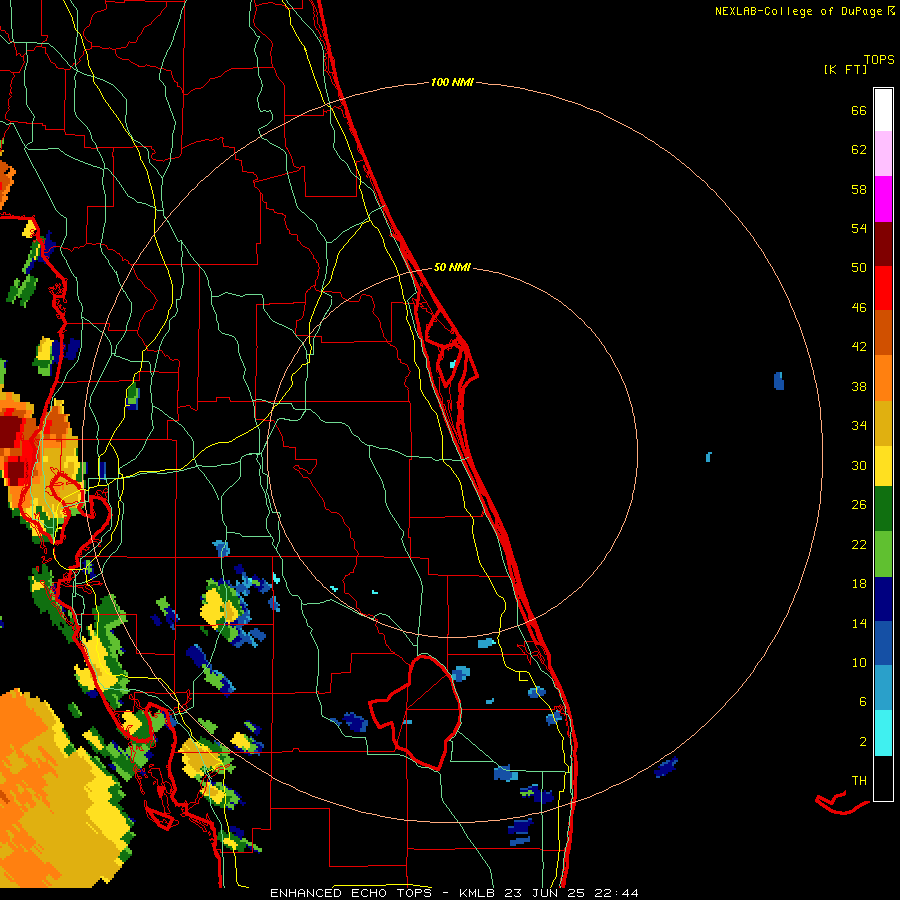Click the navy 18 kft legend swatch
Screen dimensions: 900x900
tap(883, 599)
